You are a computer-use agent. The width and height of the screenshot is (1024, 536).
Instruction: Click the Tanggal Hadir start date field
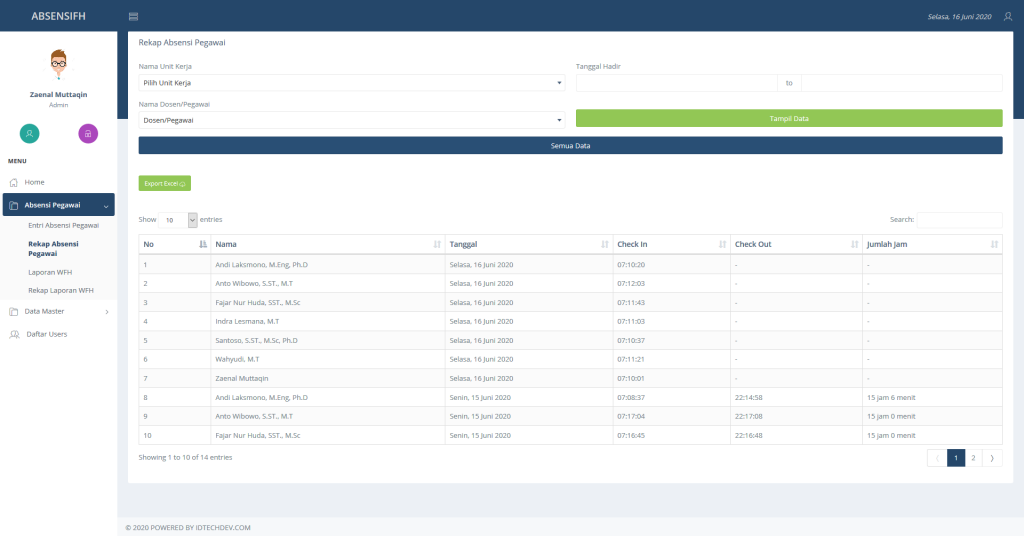pyautogui.click(x=677, y=83)
